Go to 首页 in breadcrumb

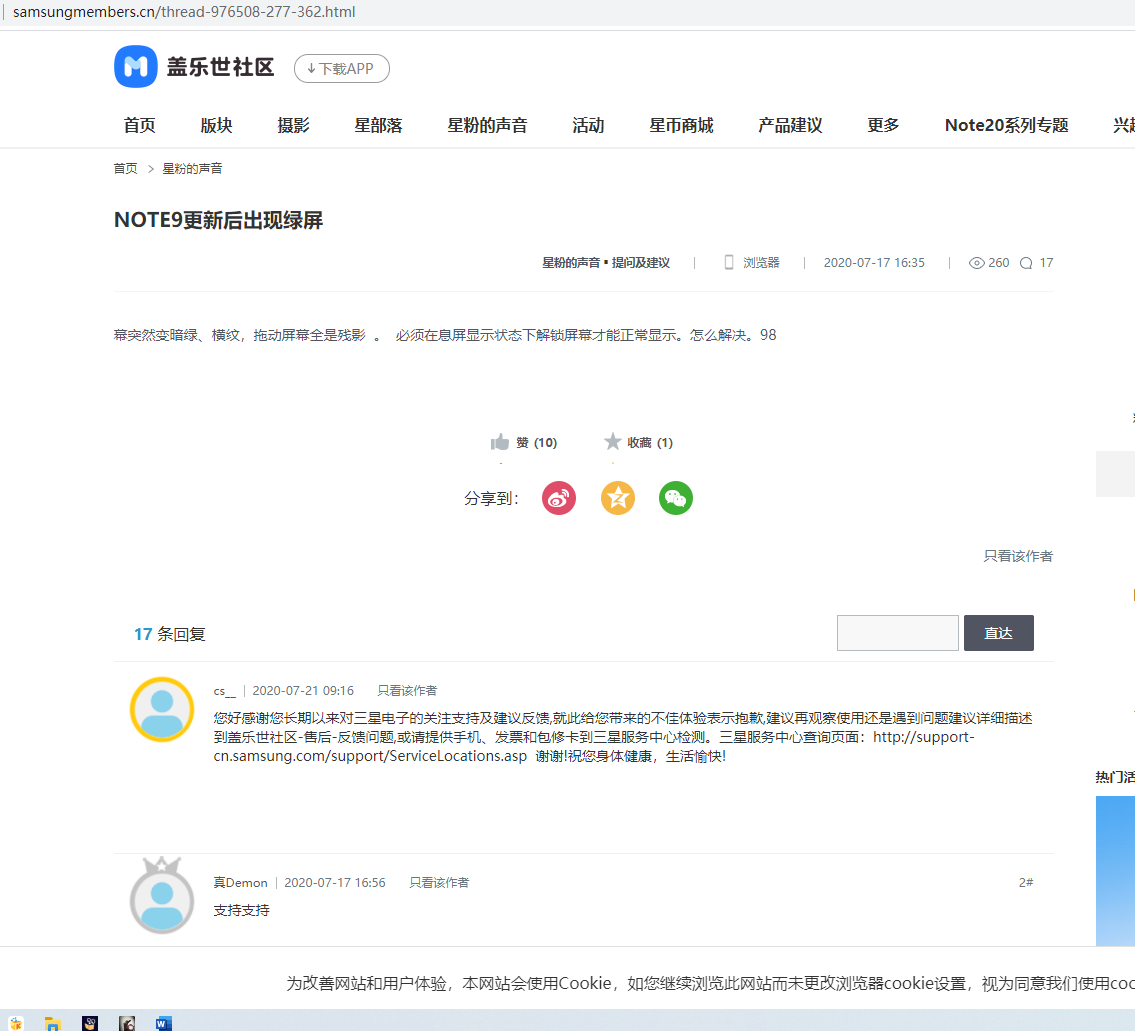pyautogui.click(x=125, y=169)
